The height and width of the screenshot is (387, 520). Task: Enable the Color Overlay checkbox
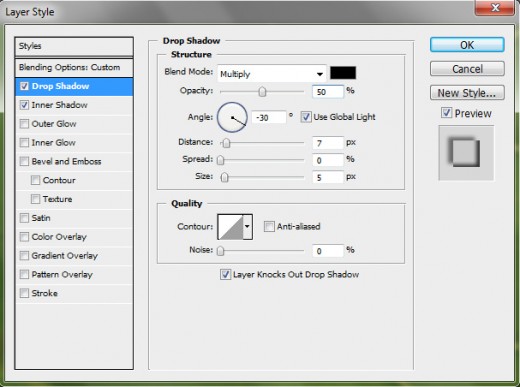[24, 237]
